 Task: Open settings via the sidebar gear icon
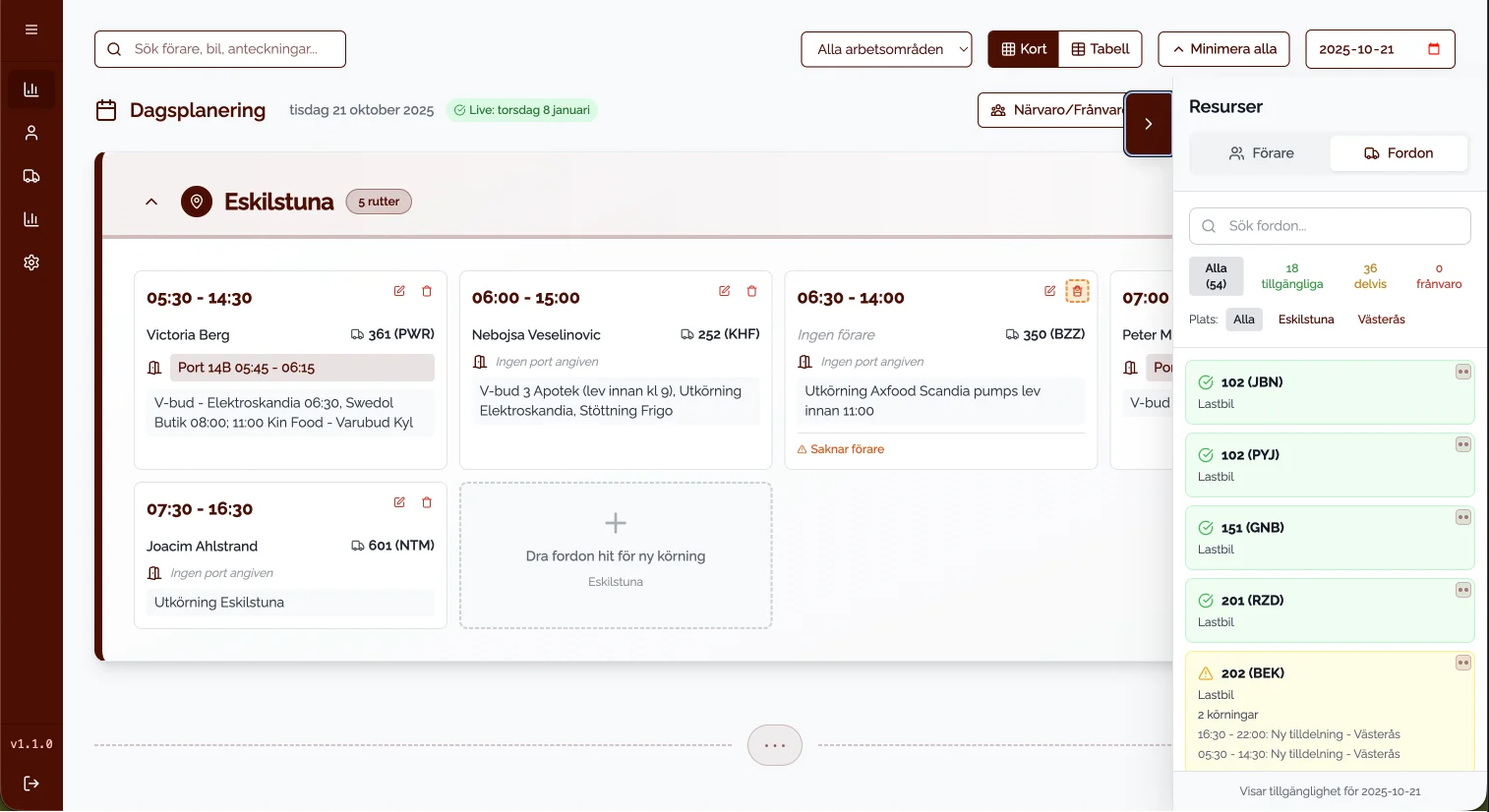coord(31,262)
